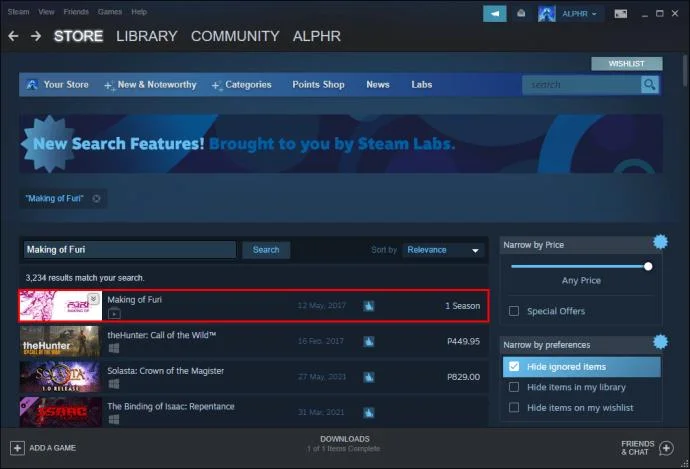Click "Solasta: Crown of the Magister" title

(x=165, y=371)
